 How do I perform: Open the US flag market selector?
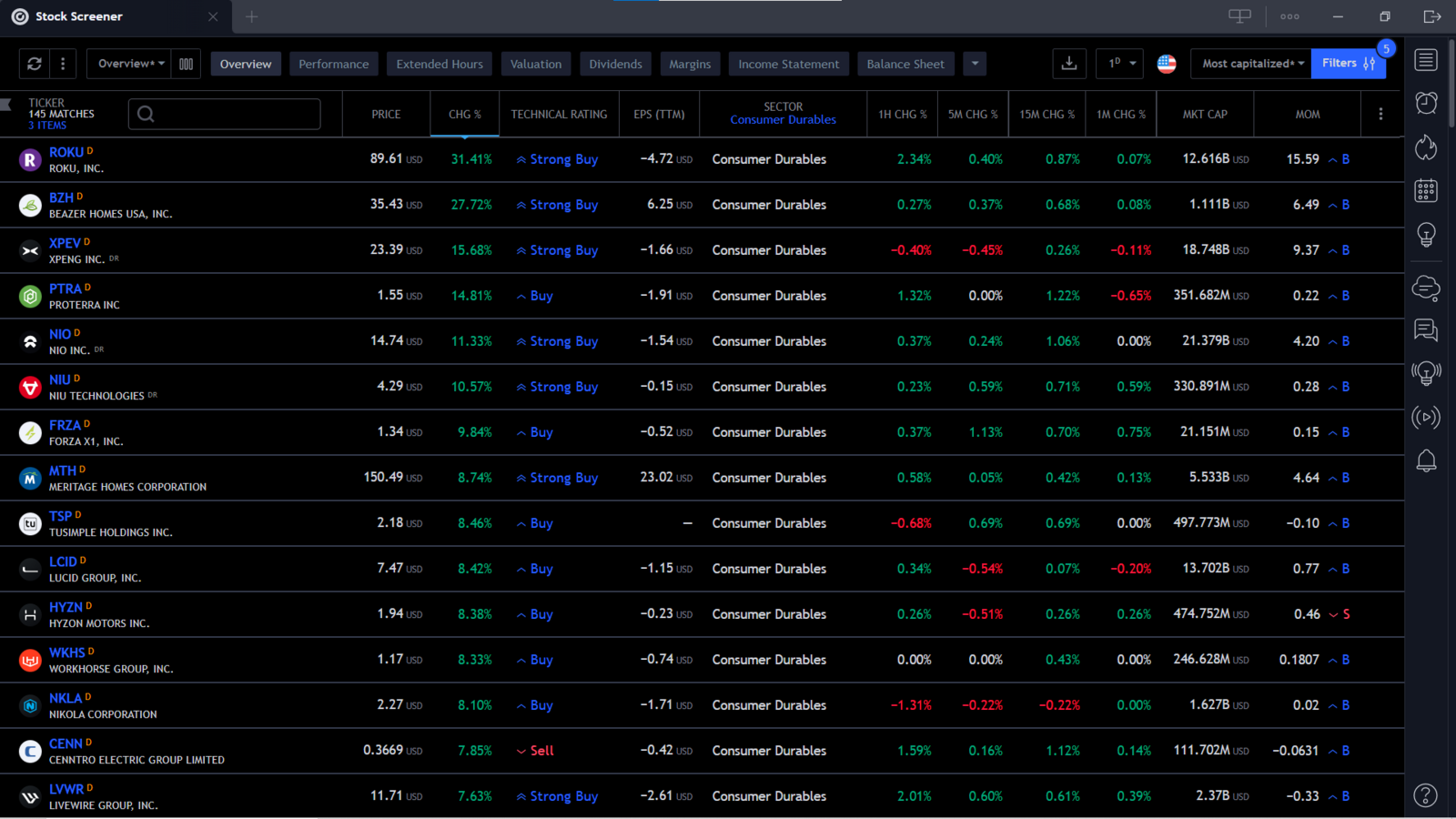point(1167,64)
